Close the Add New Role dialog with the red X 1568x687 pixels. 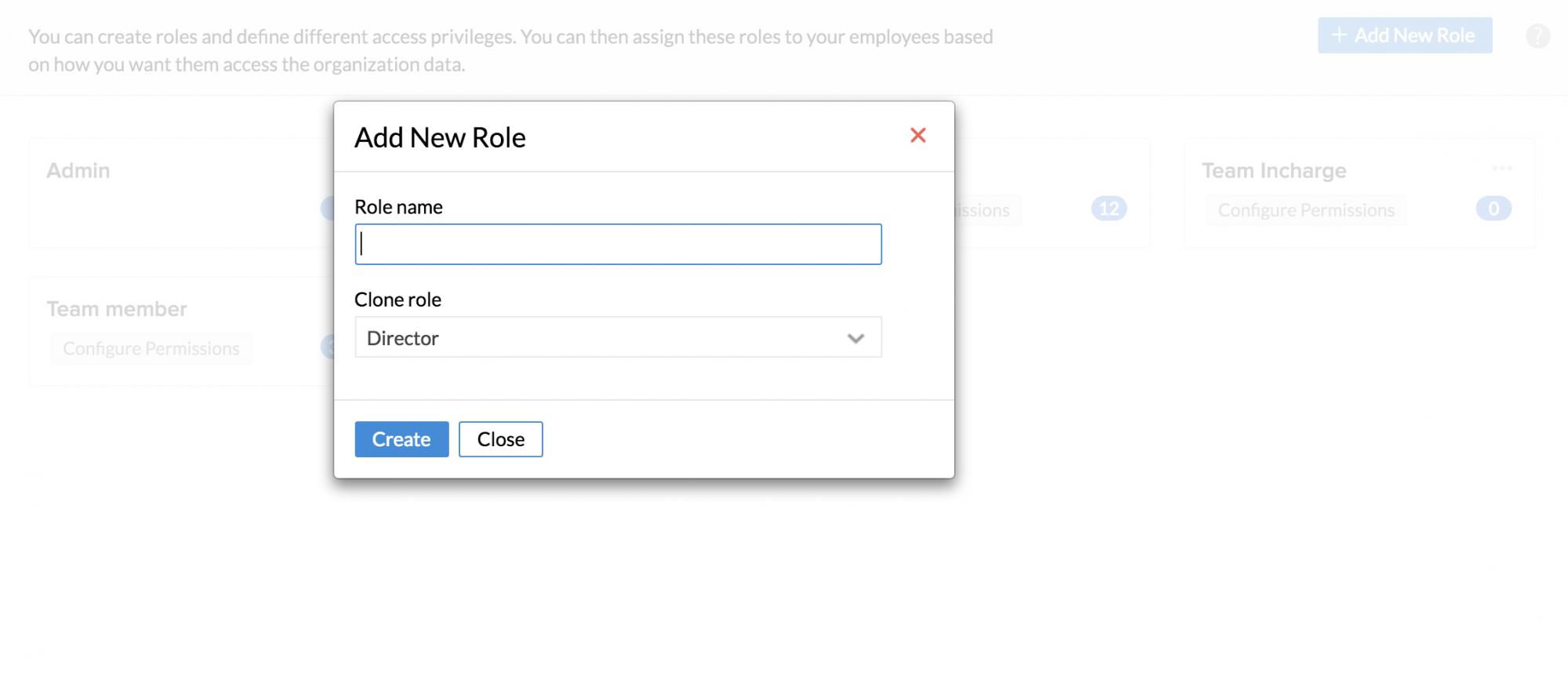(918, 136)
